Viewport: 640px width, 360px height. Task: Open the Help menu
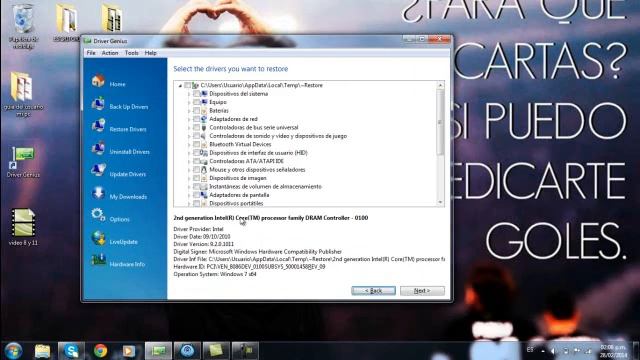click(x=150, y=53)
